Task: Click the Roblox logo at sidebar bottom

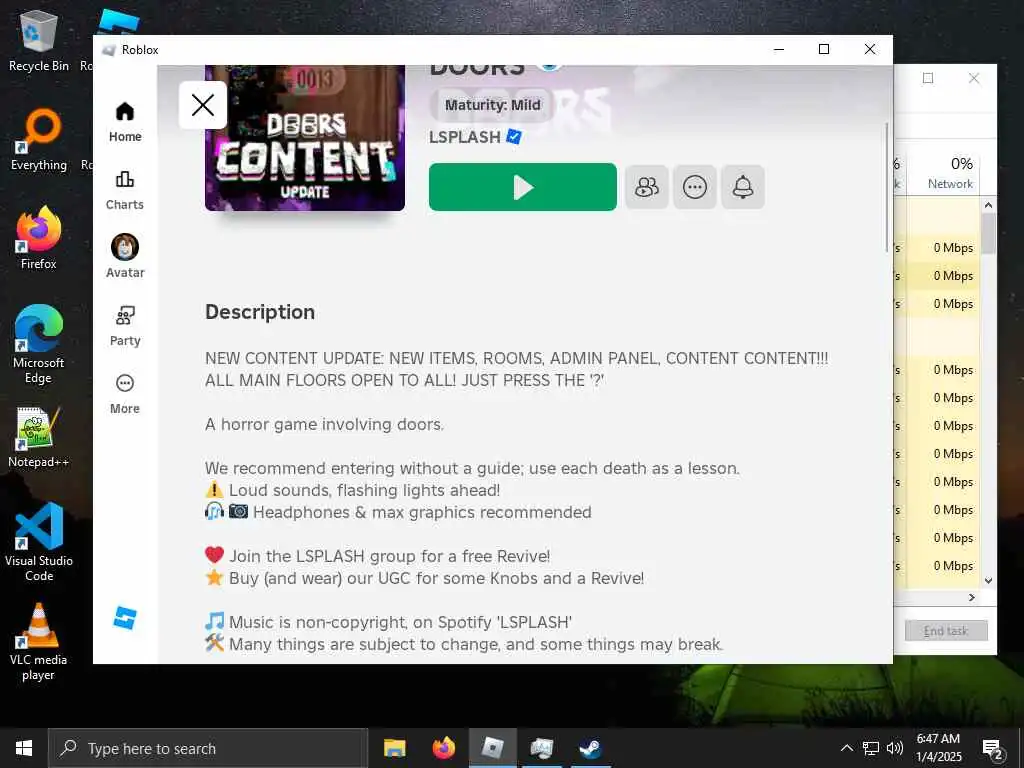Action: tap(125, 618)
